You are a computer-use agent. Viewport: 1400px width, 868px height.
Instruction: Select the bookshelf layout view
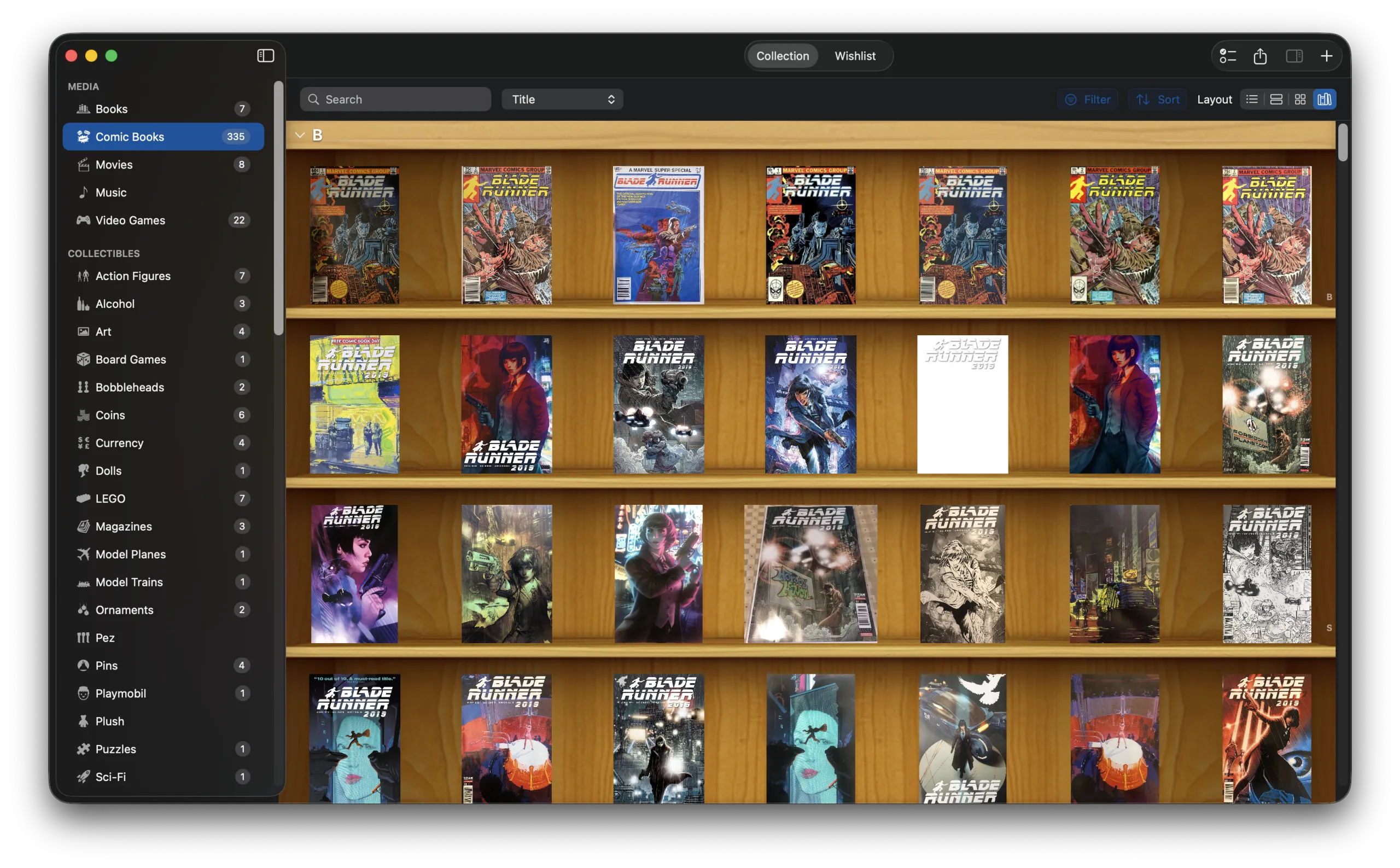(1324, 100)
